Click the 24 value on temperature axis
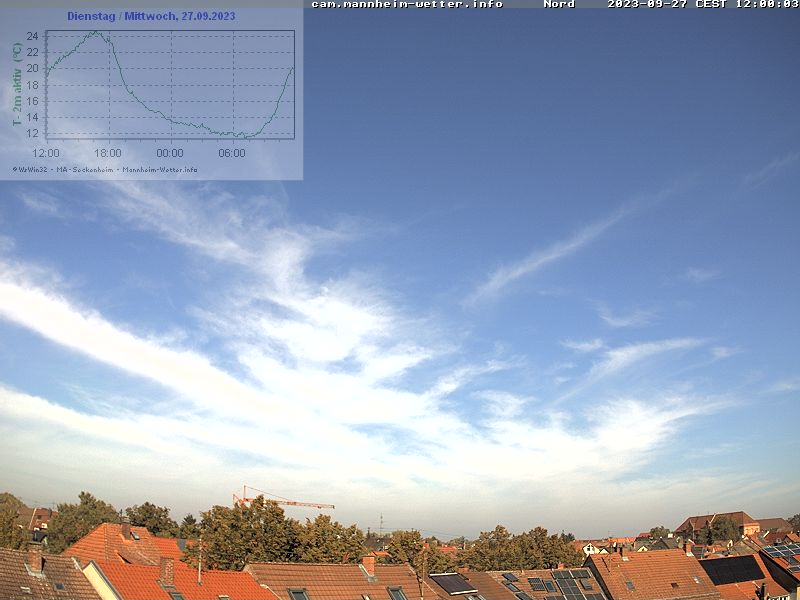The height and width of the screenshot is (600, 800). [33, 36]
